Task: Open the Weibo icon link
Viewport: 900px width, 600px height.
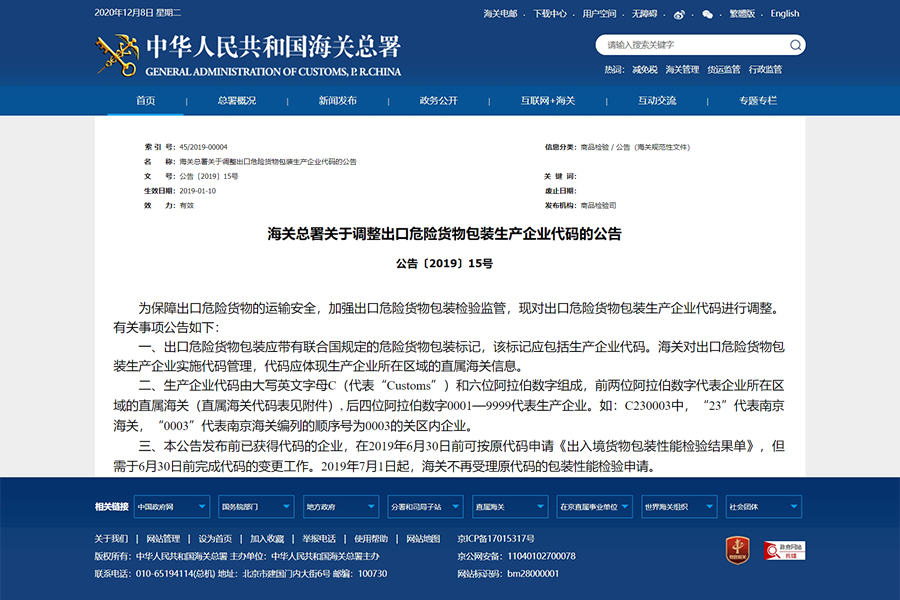Action: coord(679,14)
